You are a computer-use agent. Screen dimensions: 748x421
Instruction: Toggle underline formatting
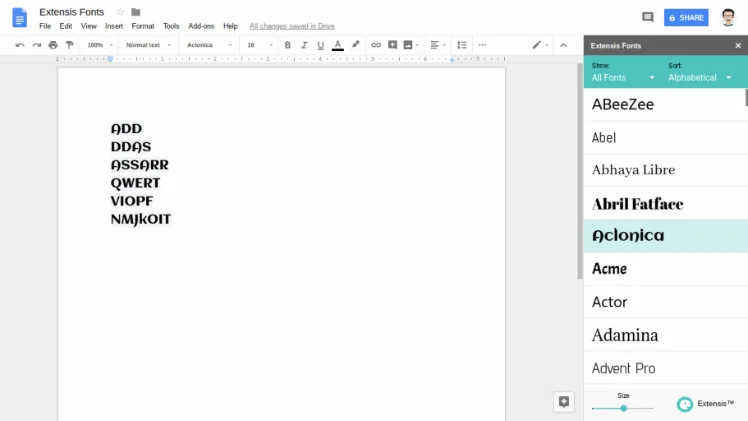click(321, 45)
